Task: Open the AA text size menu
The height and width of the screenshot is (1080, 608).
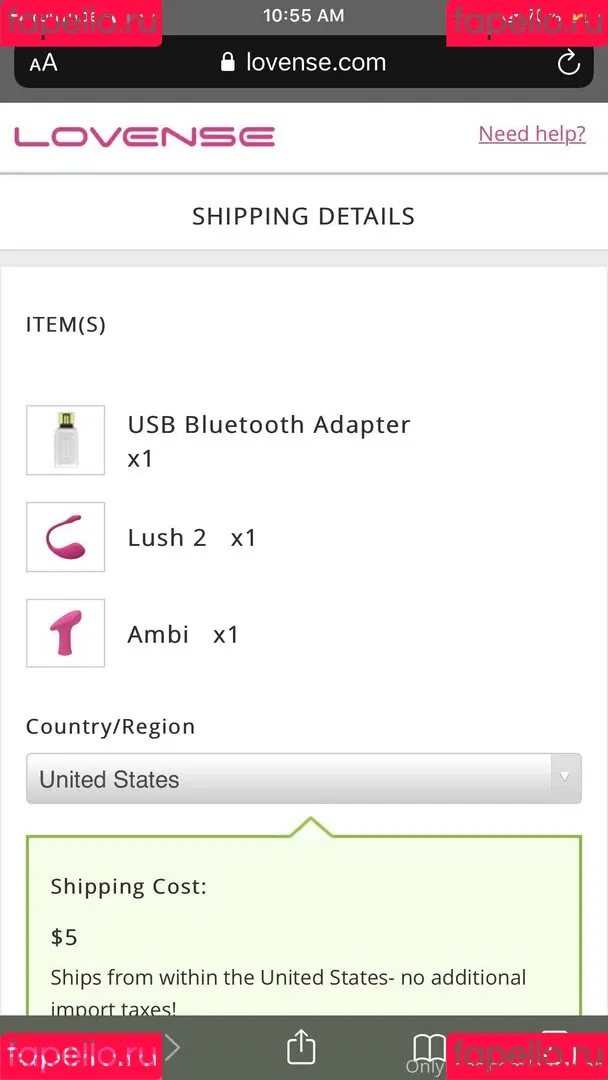Action: pyautogui.click(x=43, y=63)
